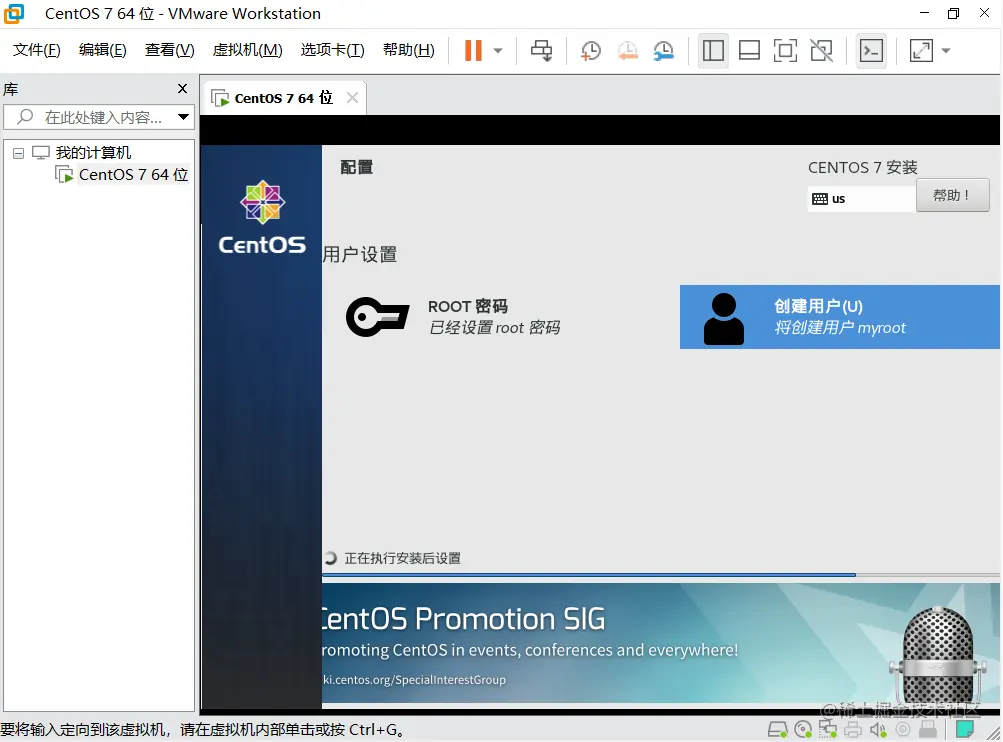Open the ROOT 密码 setting

(x=494, y=317)
